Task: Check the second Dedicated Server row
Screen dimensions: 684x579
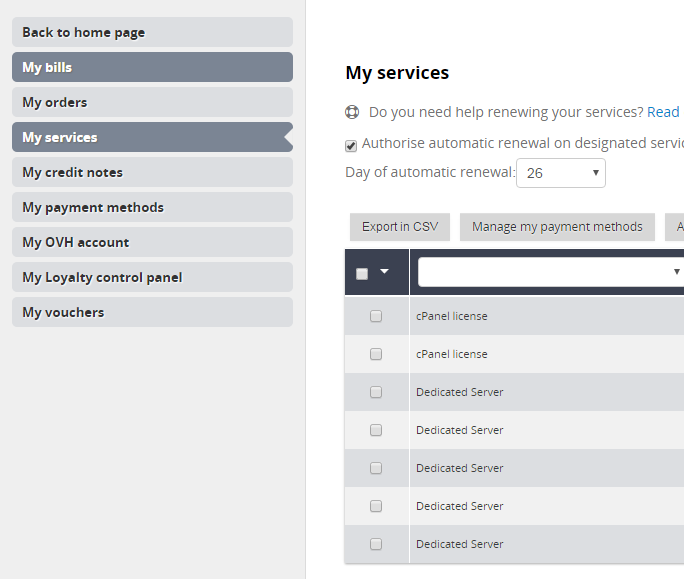Action: 376,430
